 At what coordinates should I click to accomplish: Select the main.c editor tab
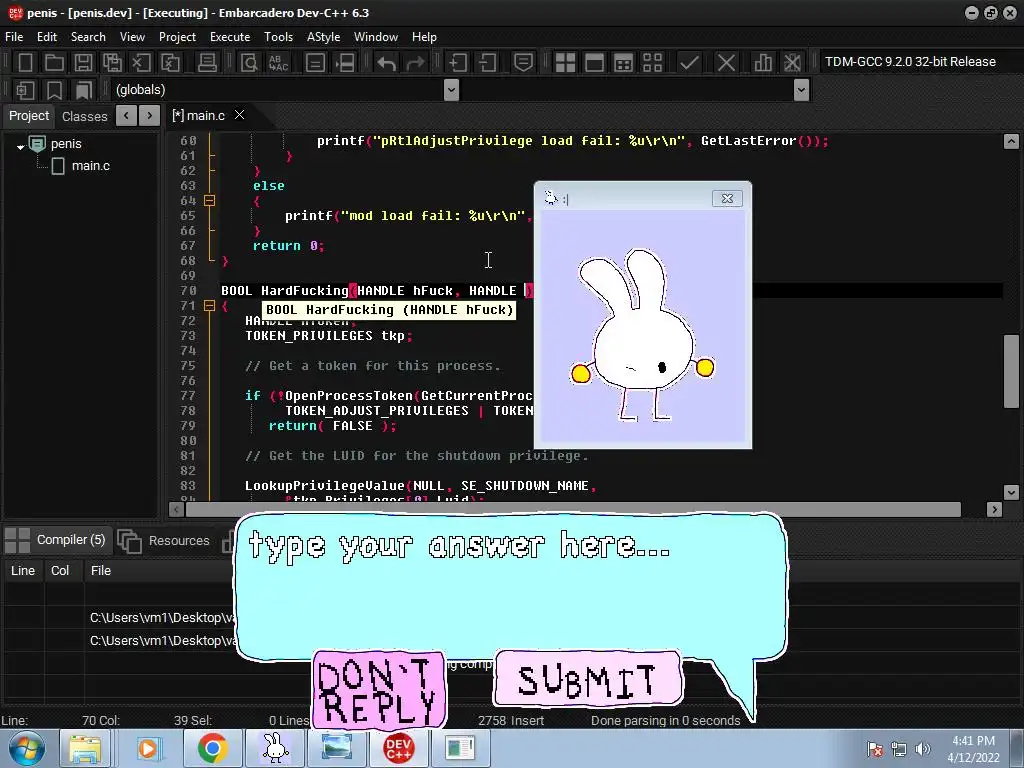199,116
